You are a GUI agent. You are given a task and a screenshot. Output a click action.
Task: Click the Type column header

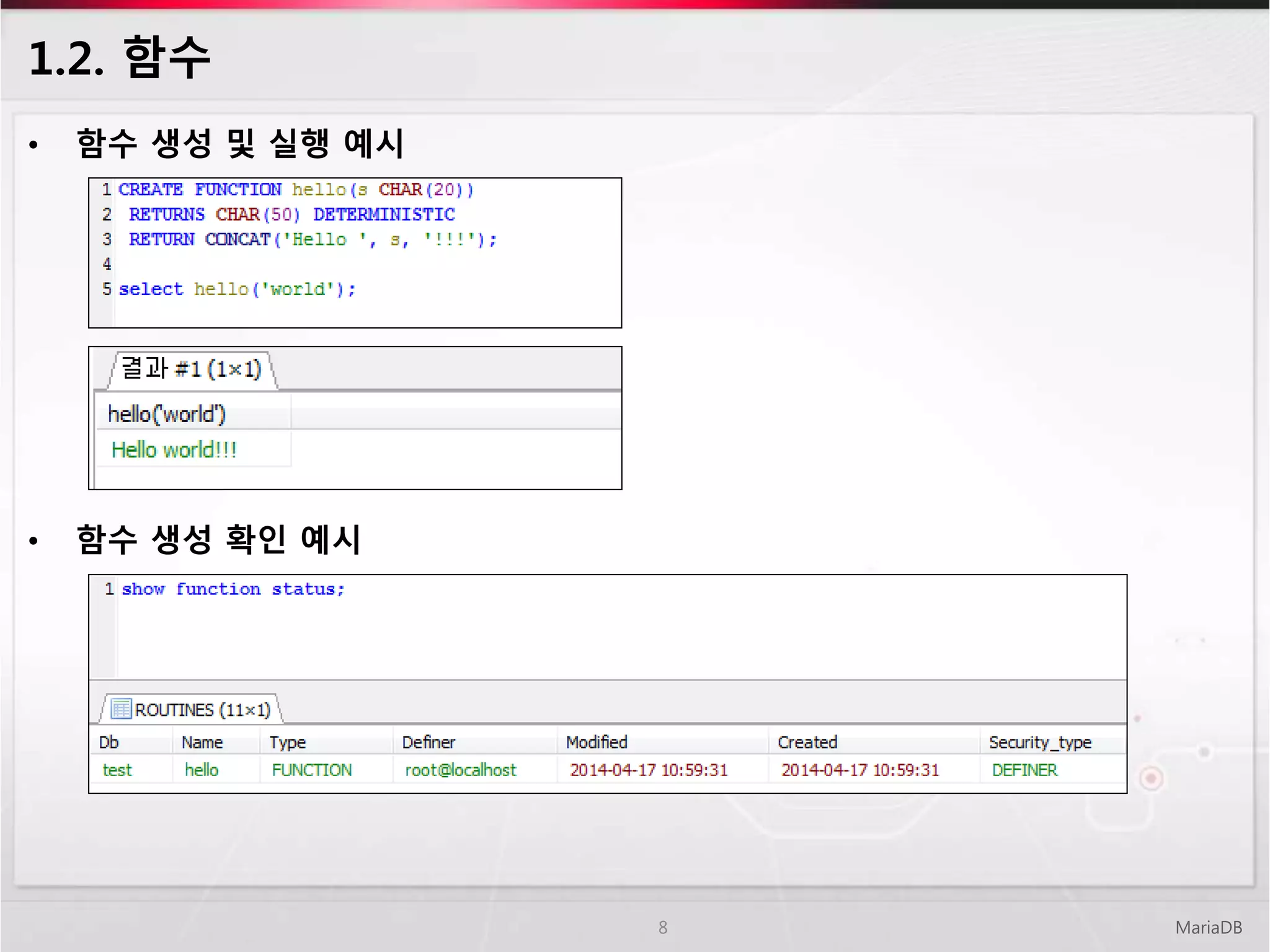pyautogui.click(x=326, y=742)
